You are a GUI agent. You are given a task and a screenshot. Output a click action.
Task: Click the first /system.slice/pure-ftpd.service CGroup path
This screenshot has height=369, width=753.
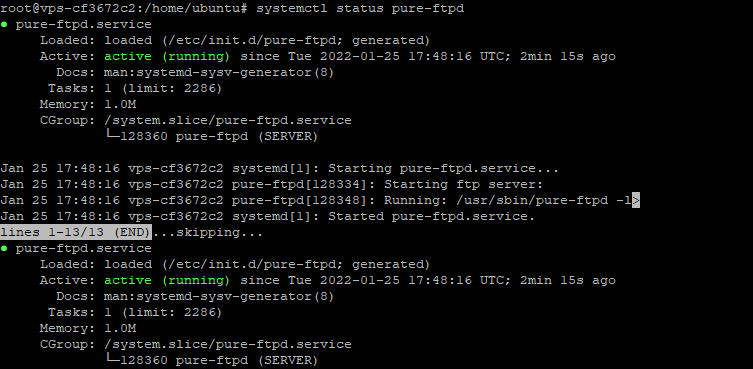coord(228,121)
